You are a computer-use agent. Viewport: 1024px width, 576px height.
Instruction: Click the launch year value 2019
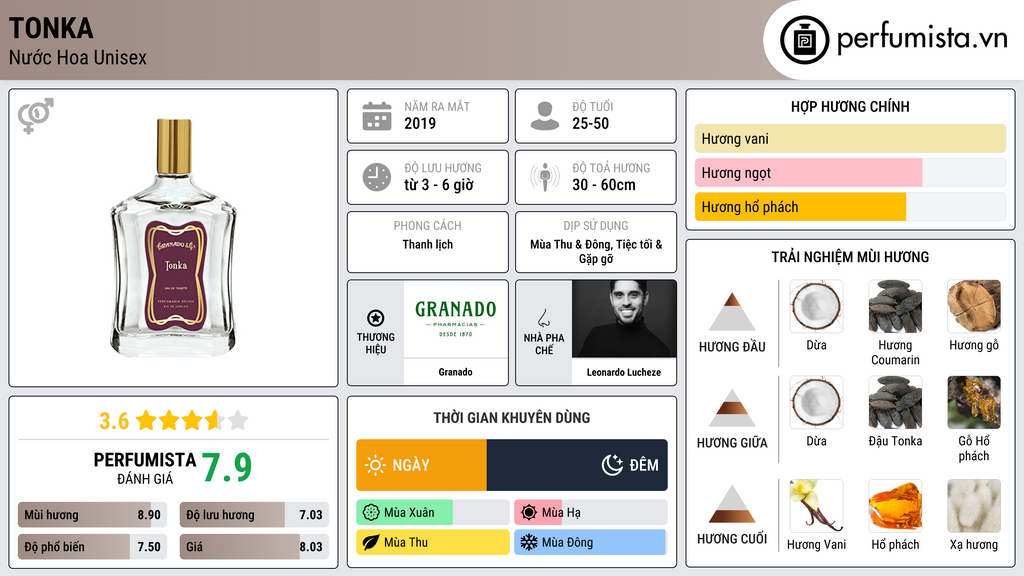[x=420, y=123]
